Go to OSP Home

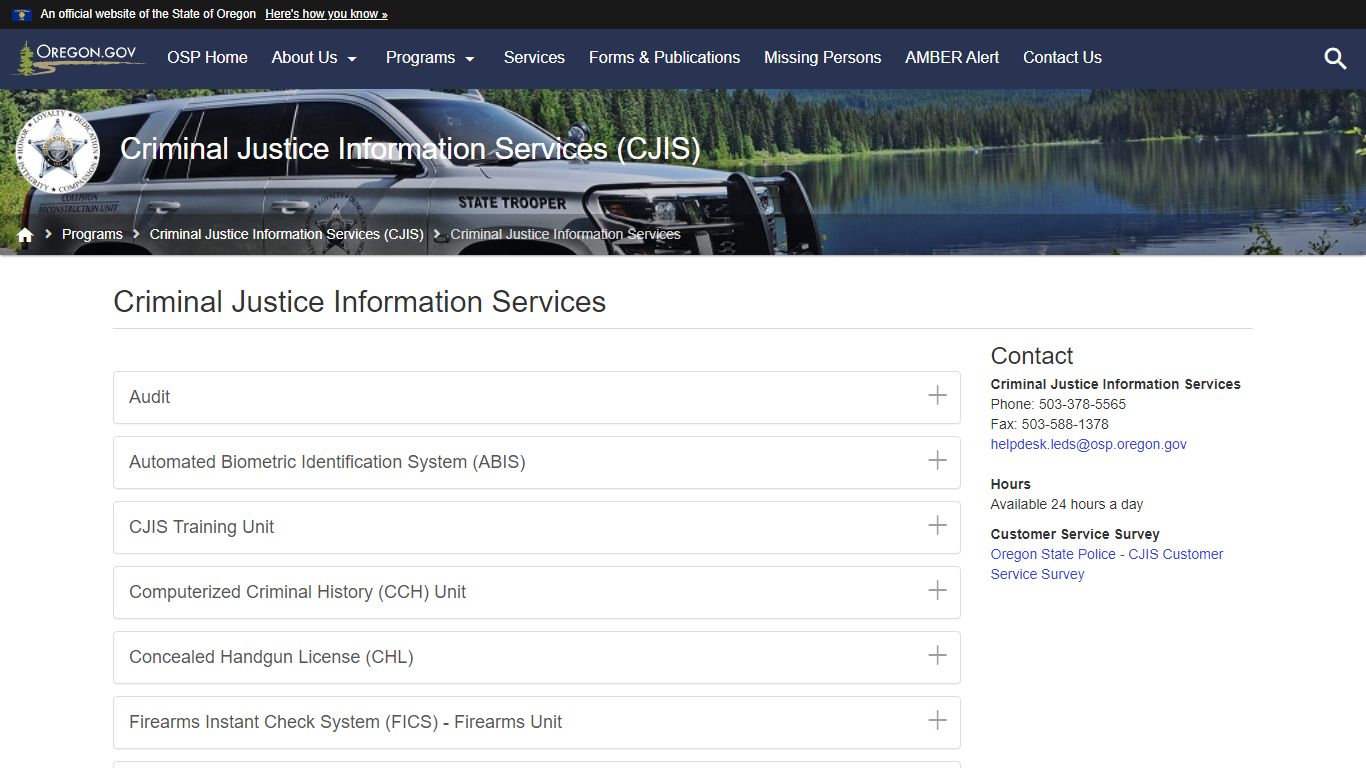pos(207,58)
